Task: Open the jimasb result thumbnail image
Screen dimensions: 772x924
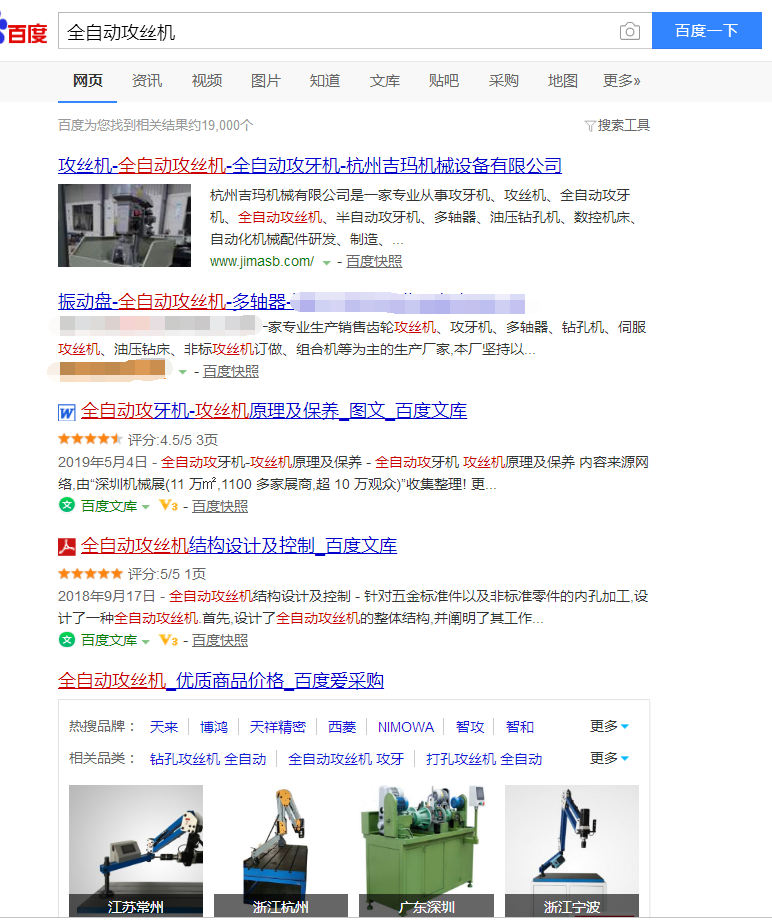Action: tap(124, 225)
